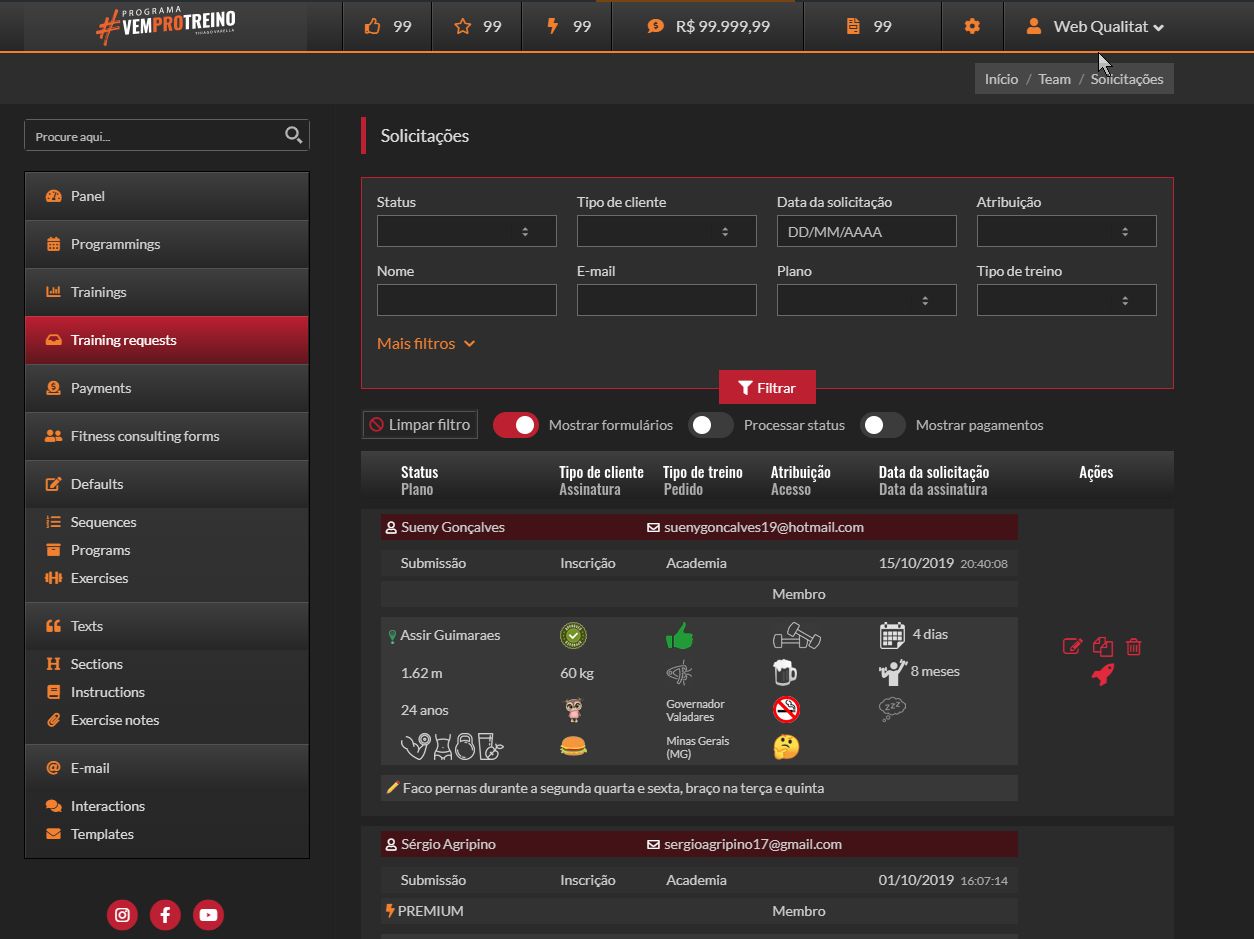Click the Limpar filtro button
Screen dimensions: 1254x939
419,425
